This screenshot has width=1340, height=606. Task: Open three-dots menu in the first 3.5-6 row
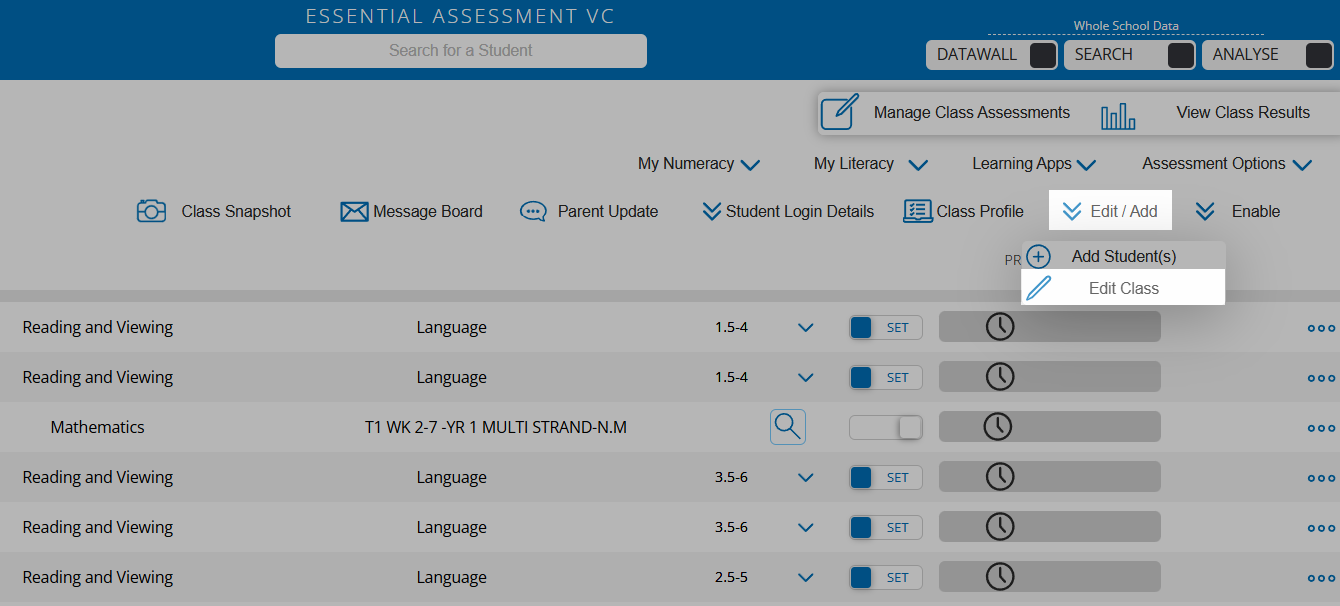(1321, 478)
